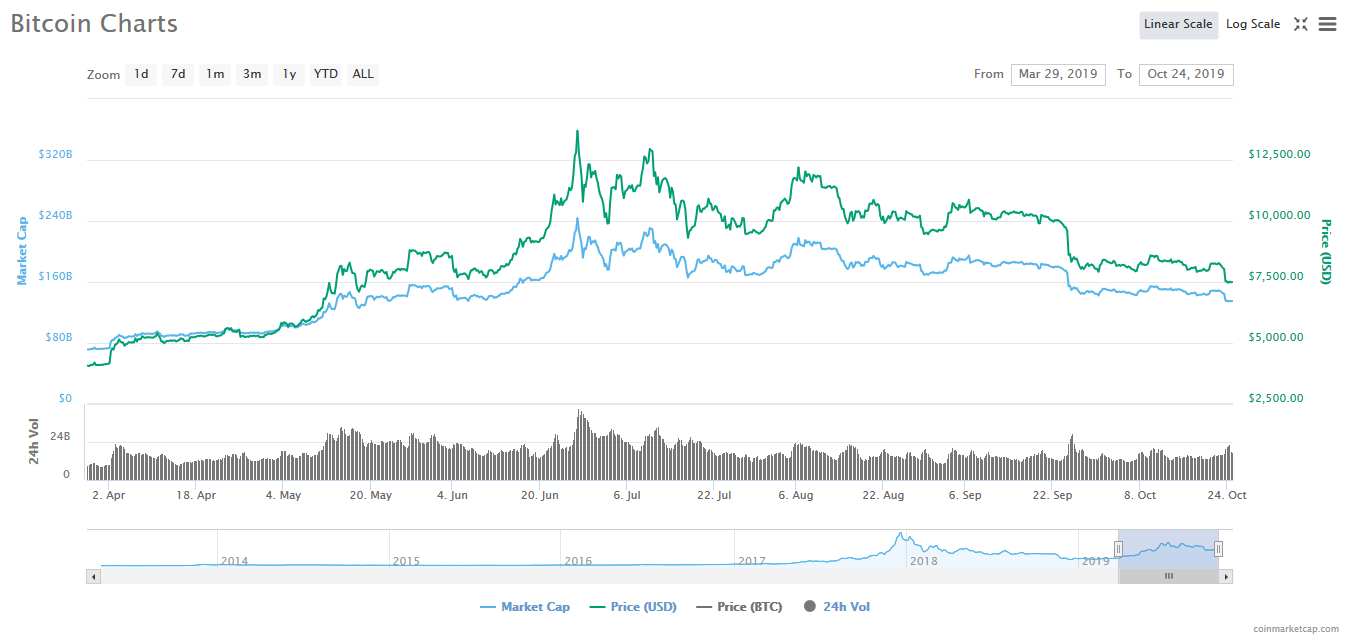Click navigator scrollbar right arrow
The image size is (1349, 636).
[x=1227, y=576]
